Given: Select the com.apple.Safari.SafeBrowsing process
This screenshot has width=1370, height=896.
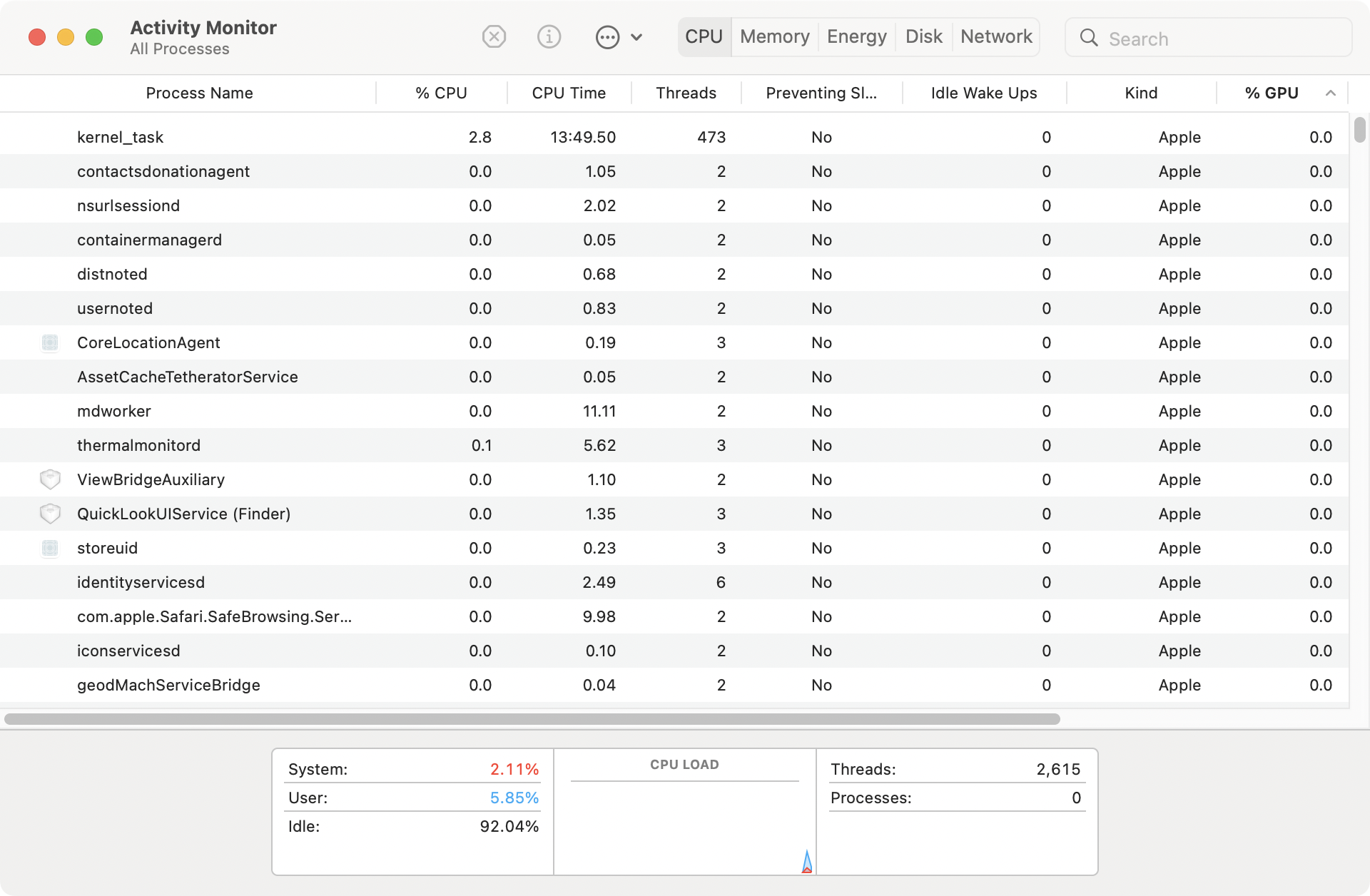Looking at the screenshot, I should 674,616.
